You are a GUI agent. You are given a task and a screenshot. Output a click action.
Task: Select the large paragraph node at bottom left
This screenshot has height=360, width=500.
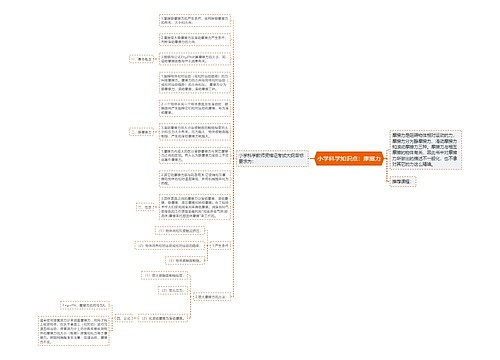(x=74, y=331)
